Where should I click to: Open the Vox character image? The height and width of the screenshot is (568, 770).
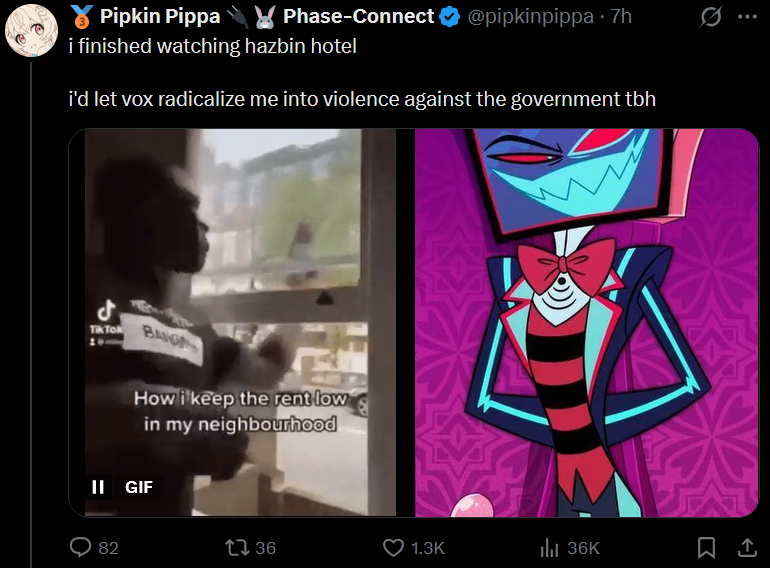587,323
